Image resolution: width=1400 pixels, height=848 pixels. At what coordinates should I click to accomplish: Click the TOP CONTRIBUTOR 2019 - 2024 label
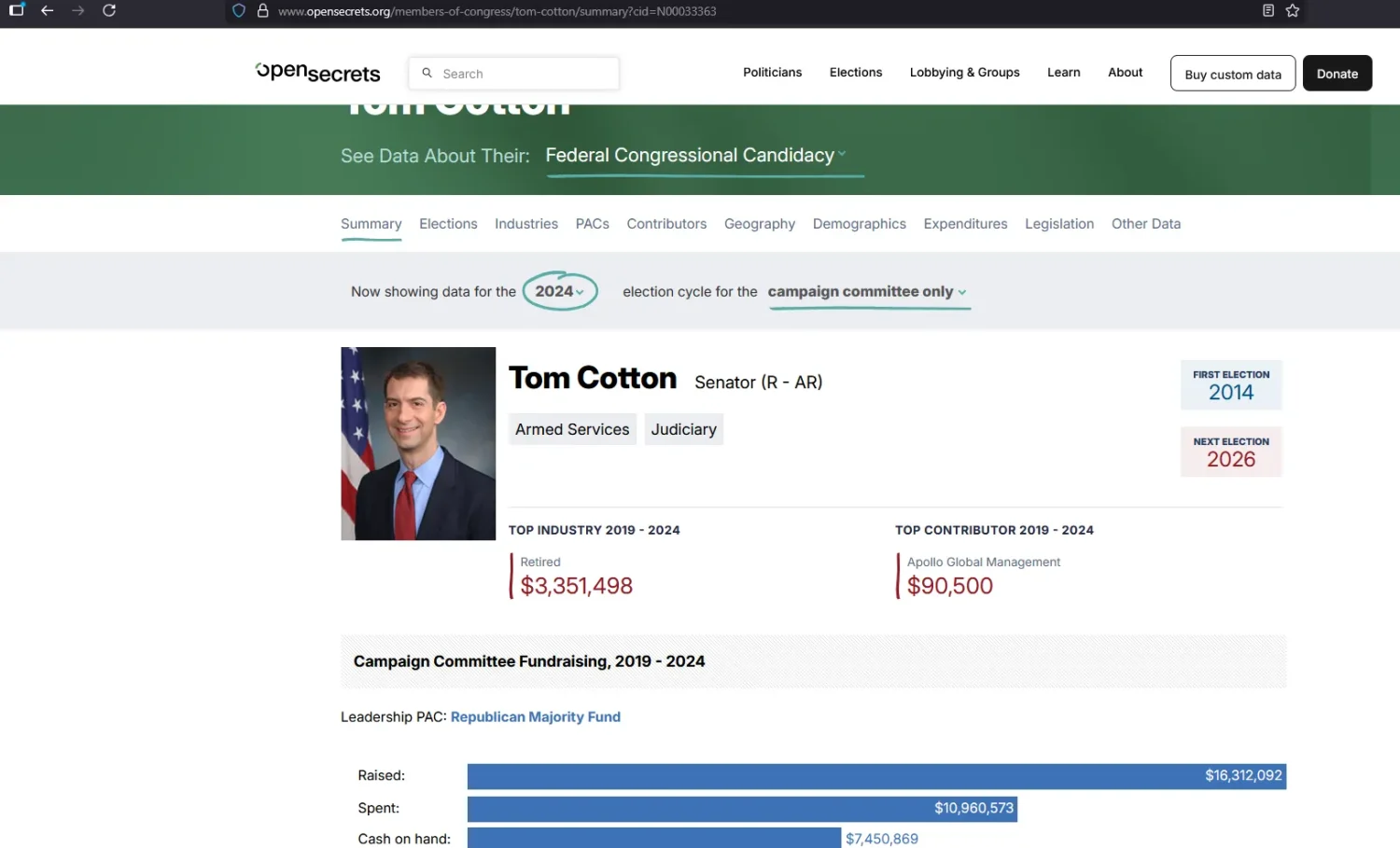coord(994,530)
